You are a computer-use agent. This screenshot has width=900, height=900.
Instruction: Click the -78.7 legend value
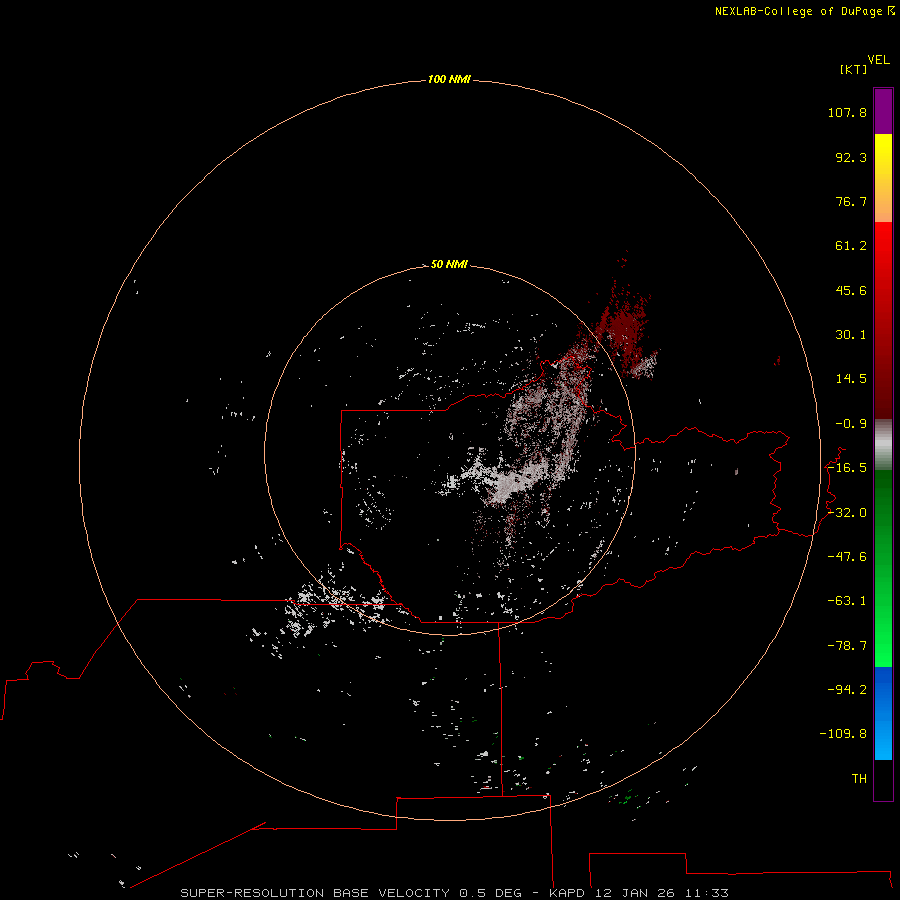[847, 646]
